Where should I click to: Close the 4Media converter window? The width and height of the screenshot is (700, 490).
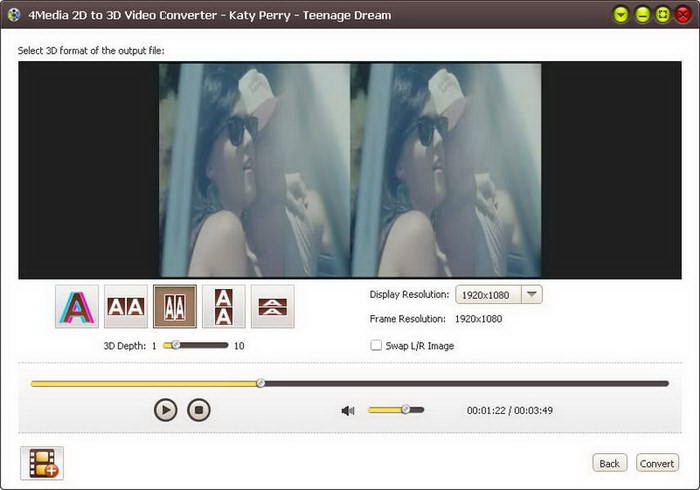tap(683, 15)
